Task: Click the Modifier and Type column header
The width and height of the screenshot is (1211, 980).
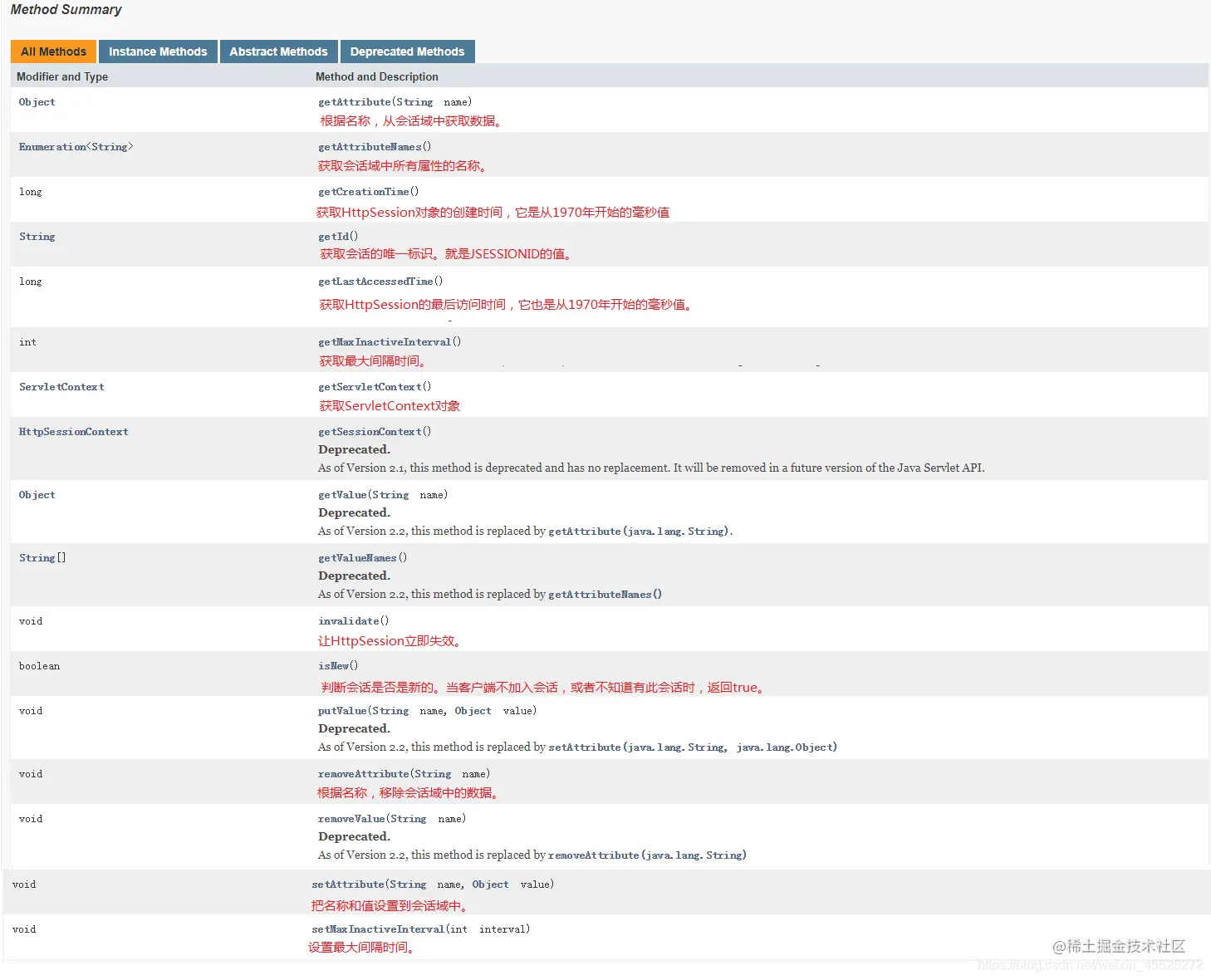Action: pyautogui.click(x=62, y=76)
